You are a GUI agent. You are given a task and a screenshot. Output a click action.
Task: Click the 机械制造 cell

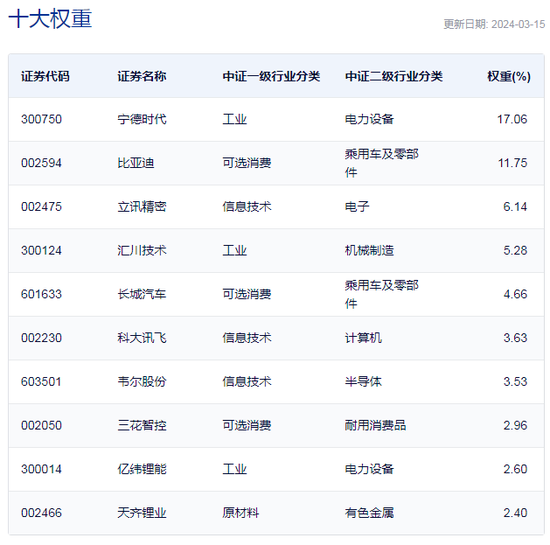(x=369, y=250)
